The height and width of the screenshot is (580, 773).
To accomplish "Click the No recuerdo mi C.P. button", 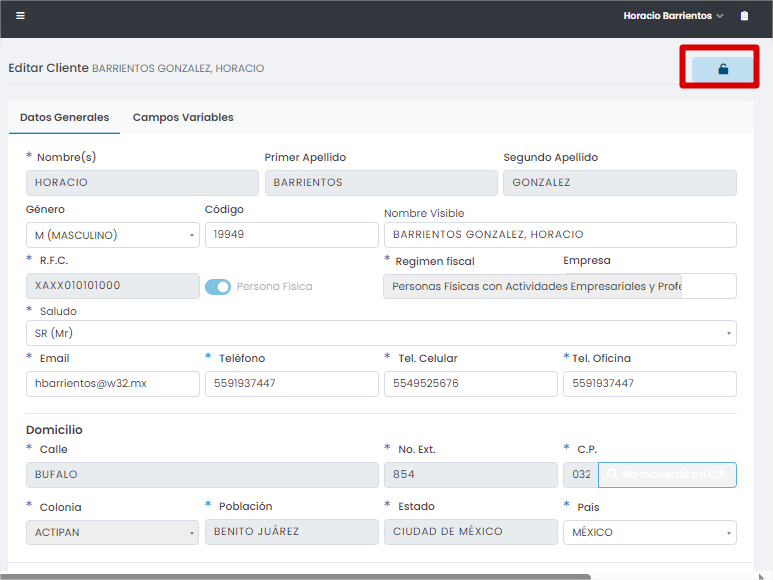I will coord(667,475).
